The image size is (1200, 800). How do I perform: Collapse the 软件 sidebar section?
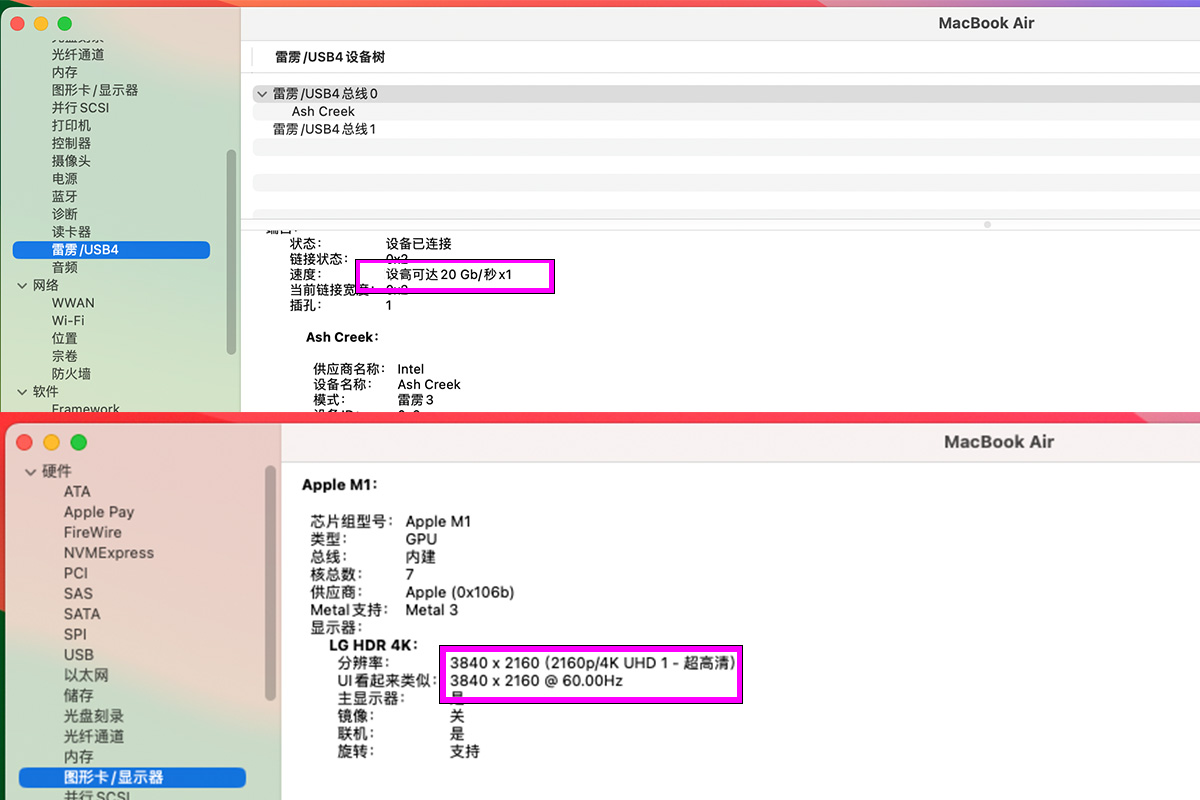(23, 391)
